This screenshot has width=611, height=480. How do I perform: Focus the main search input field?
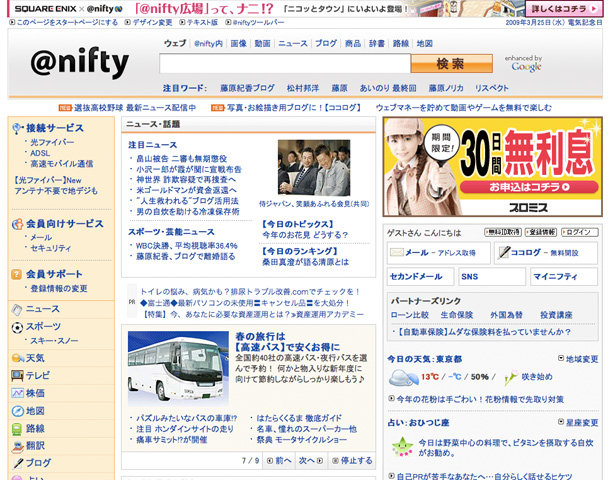point(285,64)
